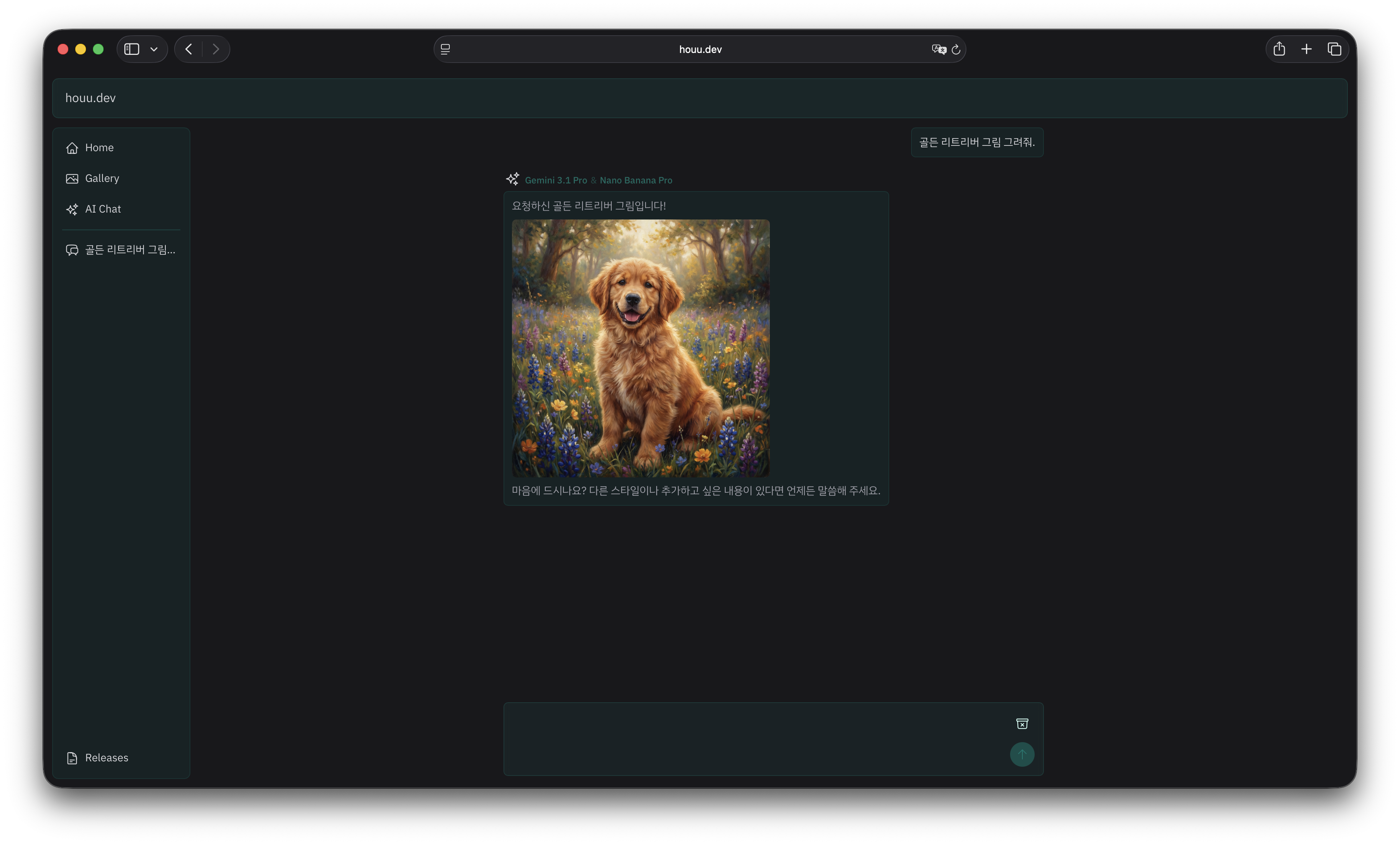The image size is (1400, 845).
Task: Open the 골든 리트리버 그림... chat history item
Action: tap(121, 250)
